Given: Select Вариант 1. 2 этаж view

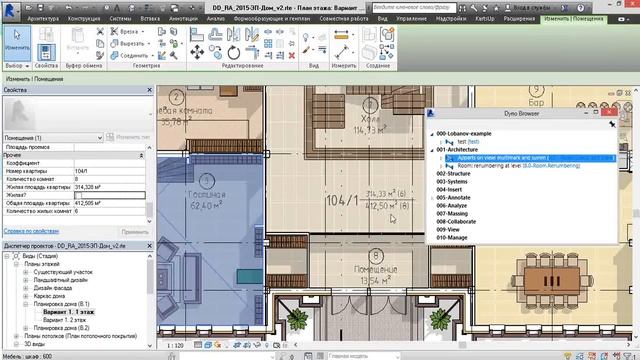Looking at the screenshot, I should click(64, 320).
